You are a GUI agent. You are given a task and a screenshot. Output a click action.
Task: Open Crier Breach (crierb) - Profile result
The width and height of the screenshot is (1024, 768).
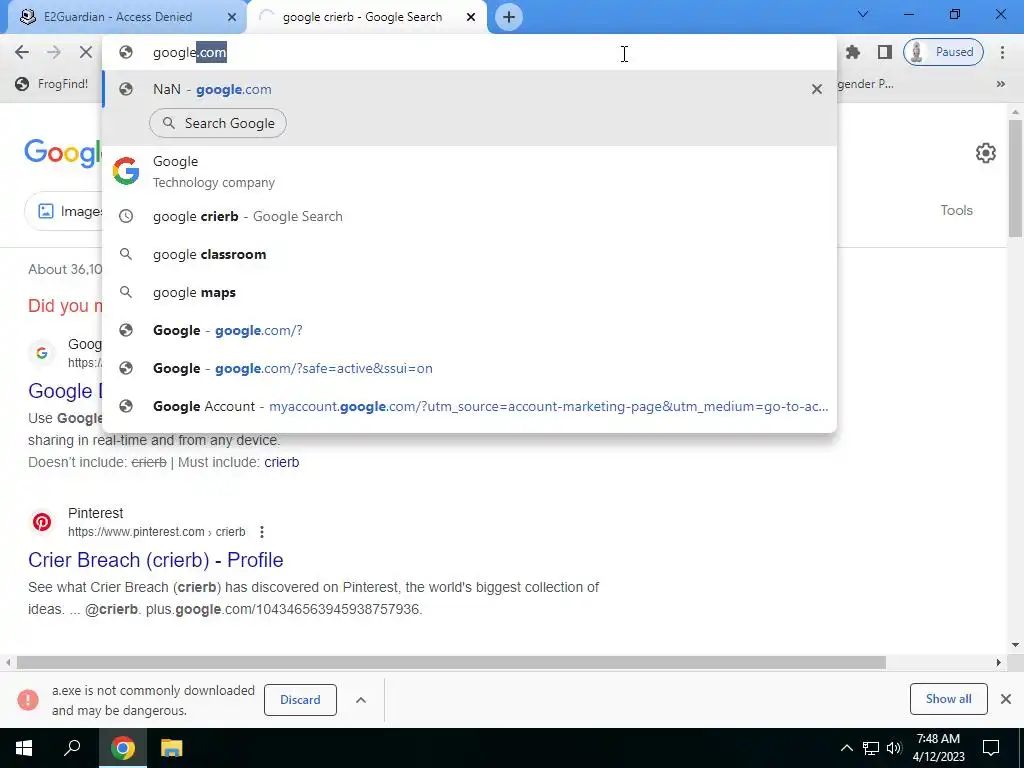[x=155, y=560]
